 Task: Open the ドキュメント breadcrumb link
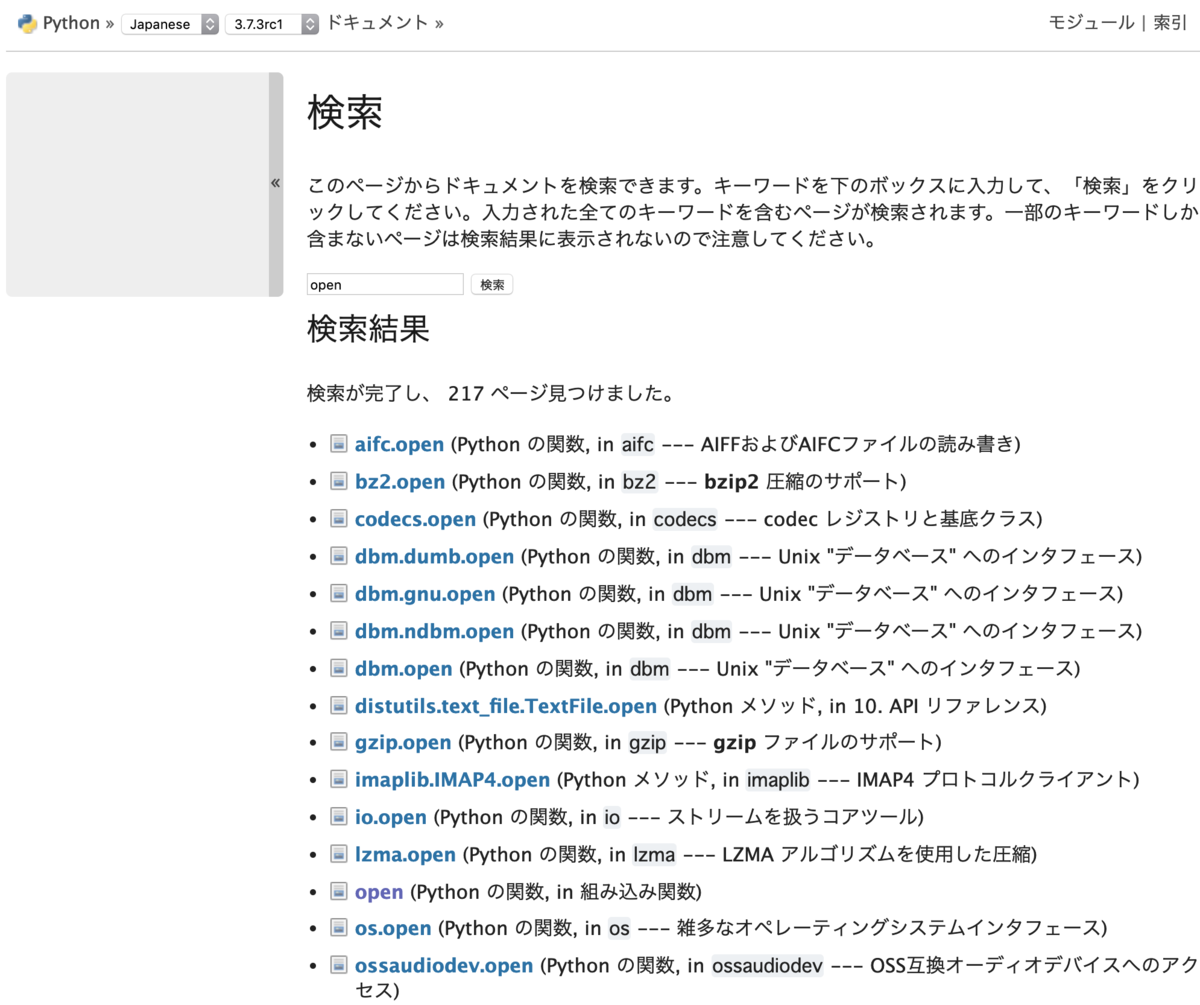coord(378,23)
